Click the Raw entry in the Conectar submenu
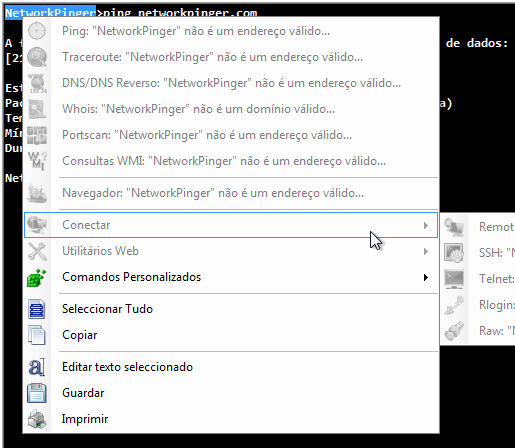The image size is (515, 448). pos(478,331)
